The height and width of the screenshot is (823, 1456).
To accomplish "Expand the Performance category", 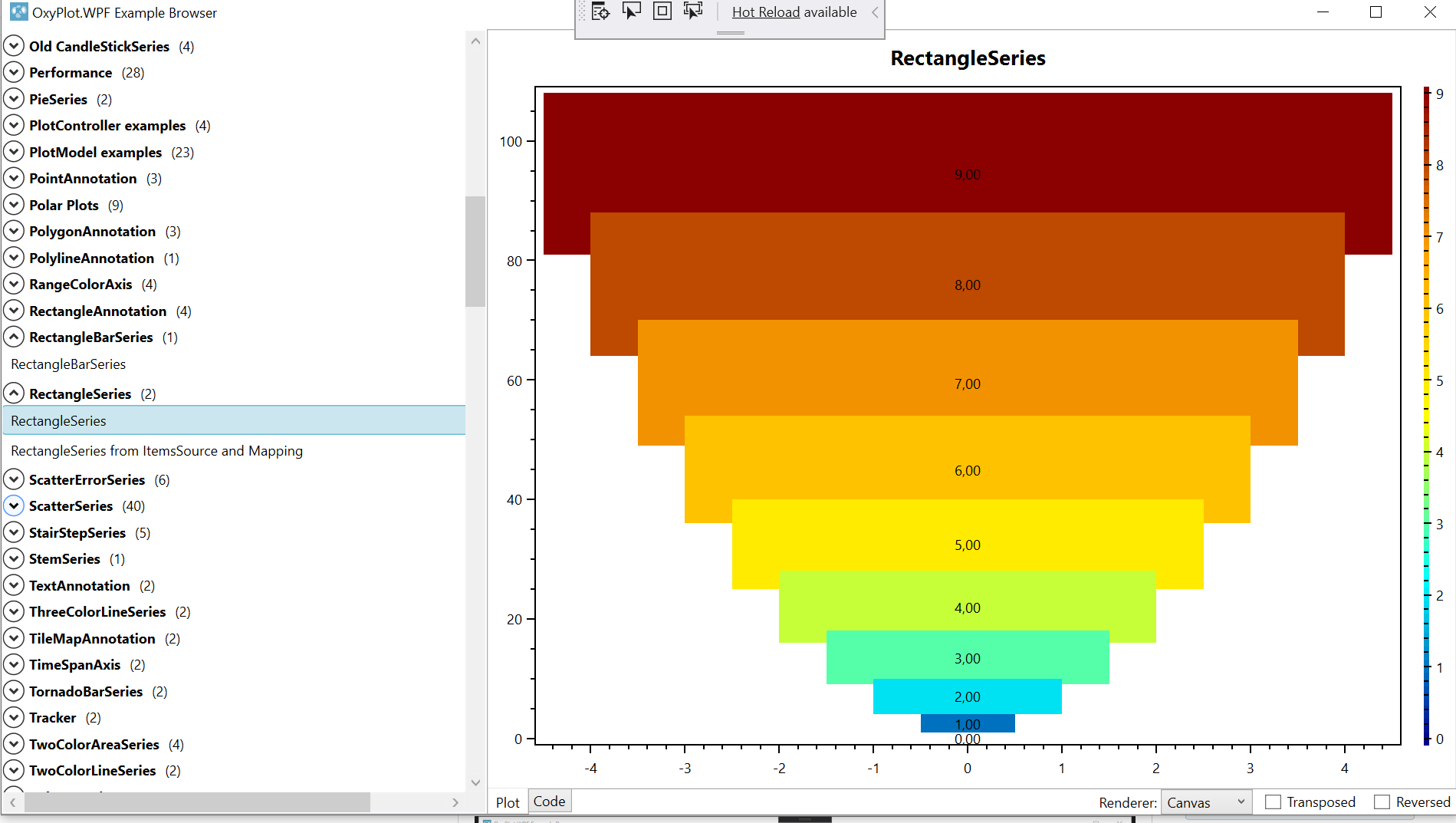I will (x=14, y=72).
